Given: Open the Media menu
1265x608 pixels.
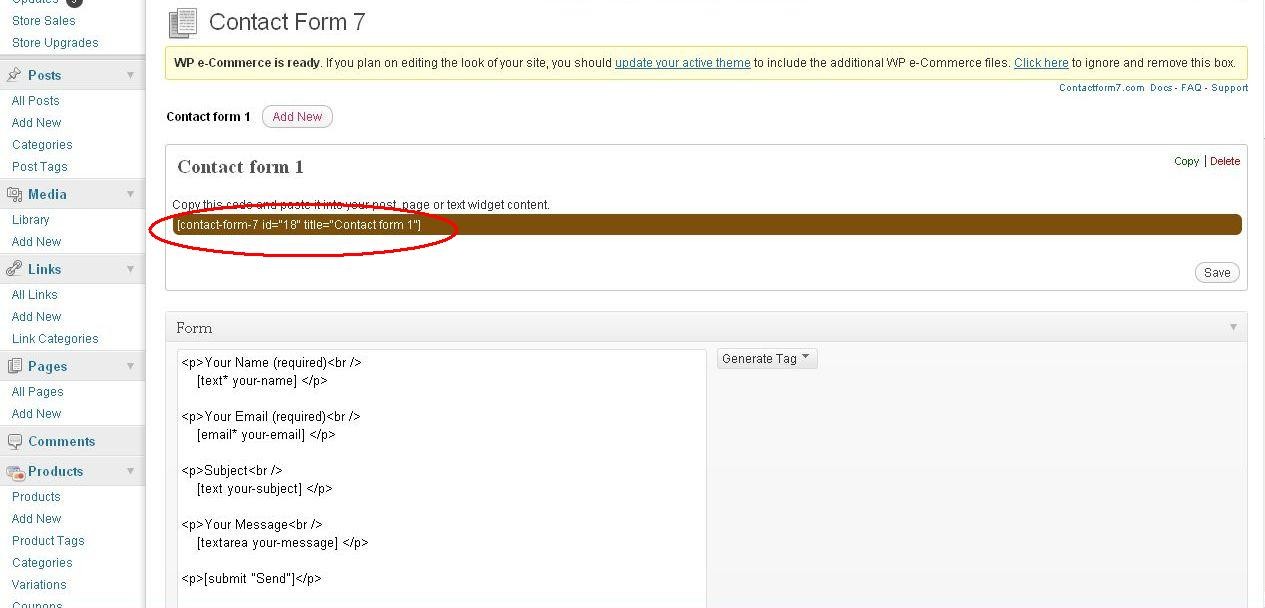Looking at the screenshot, I should pos(47,194).
